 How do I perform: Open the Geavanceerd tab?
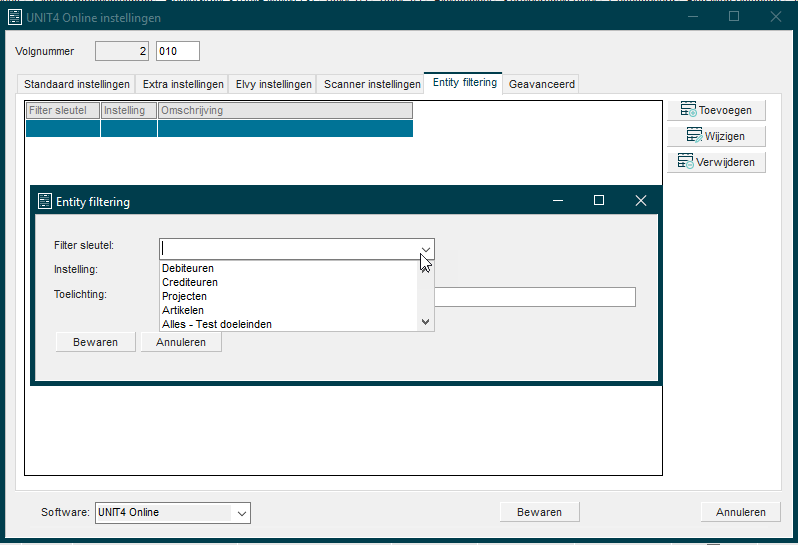click(x=542, y=84)
